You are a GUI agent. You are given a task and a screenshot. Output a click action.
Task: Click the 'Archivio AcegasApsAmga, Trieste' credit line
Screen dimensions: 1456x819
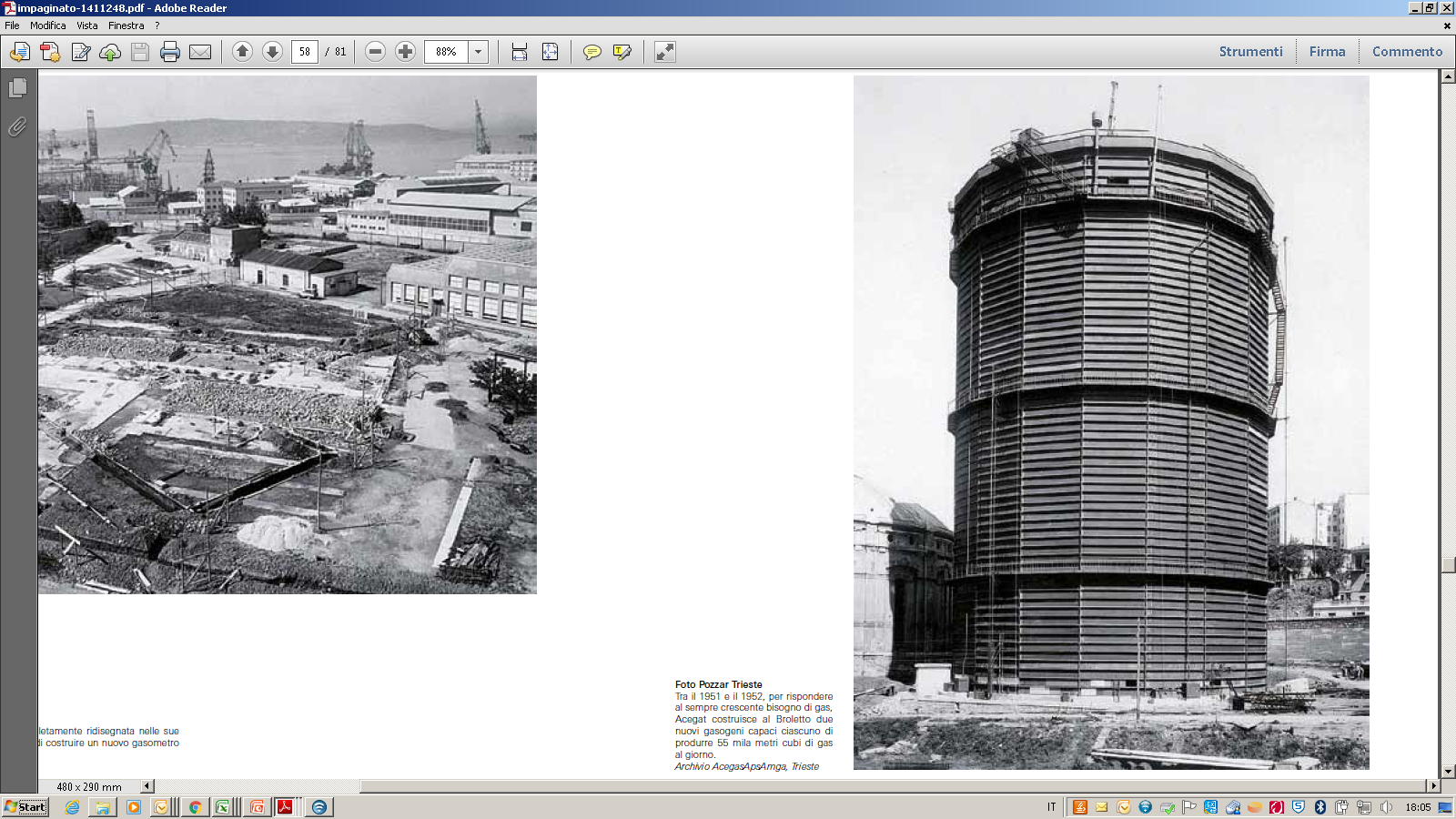[747, 766]
